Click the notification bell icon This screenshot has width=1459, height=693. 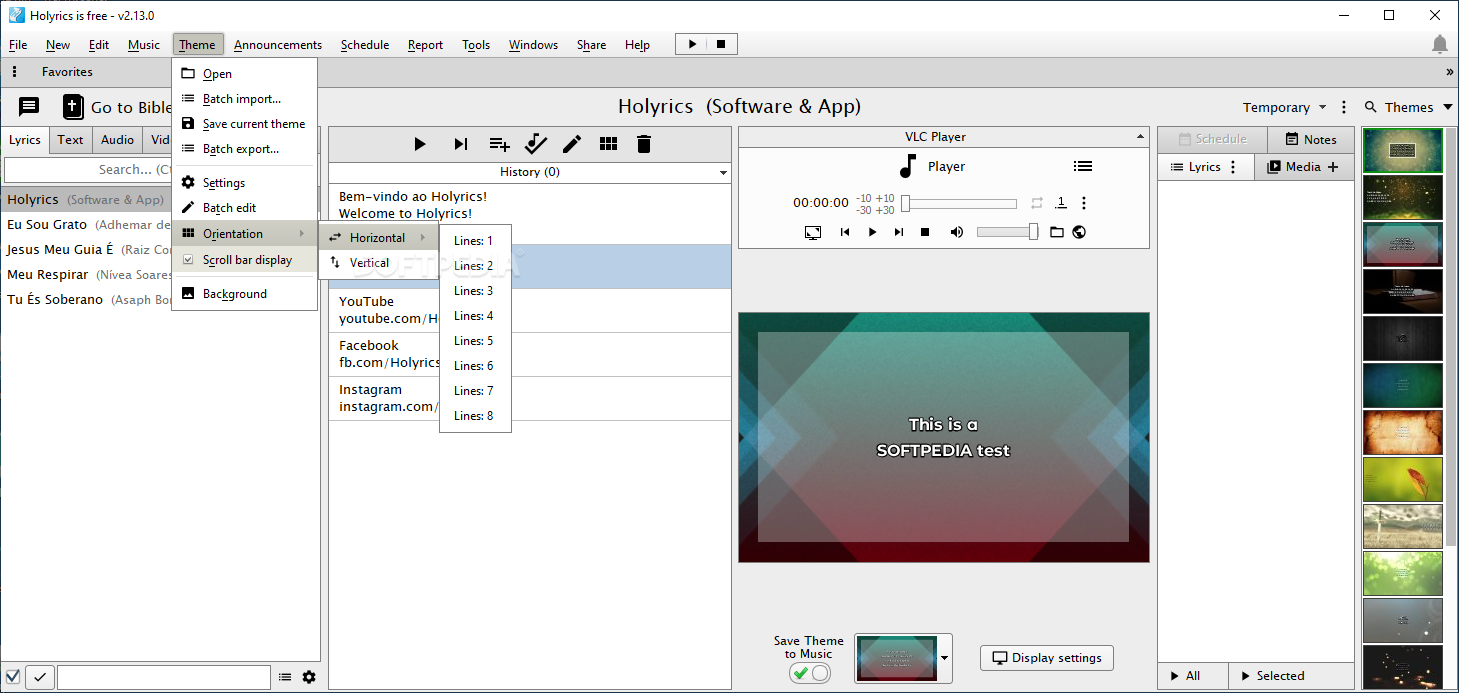click(x=1440, y=44)
